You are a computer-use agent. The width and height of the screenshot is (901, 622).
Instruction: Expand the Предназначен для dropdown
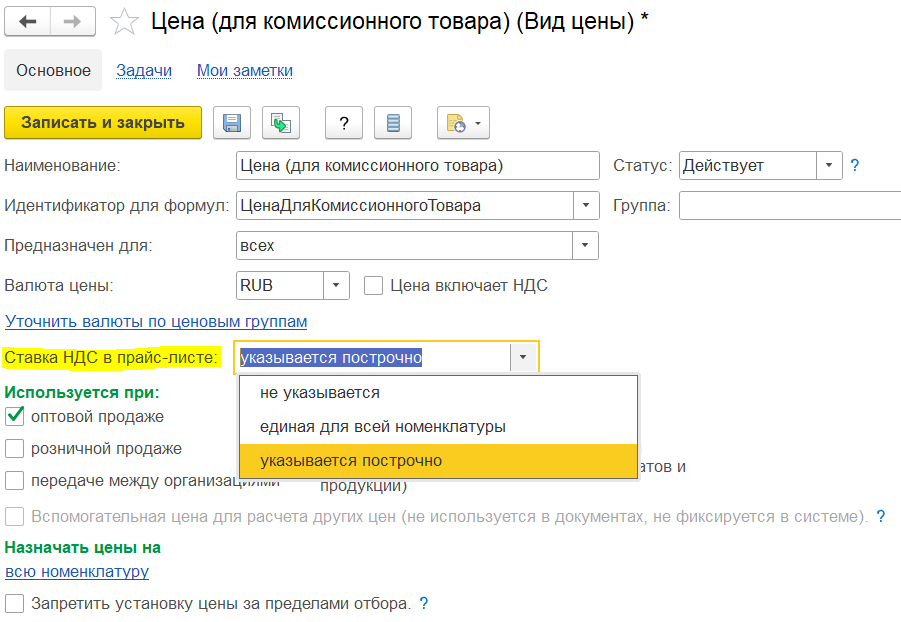585,245
